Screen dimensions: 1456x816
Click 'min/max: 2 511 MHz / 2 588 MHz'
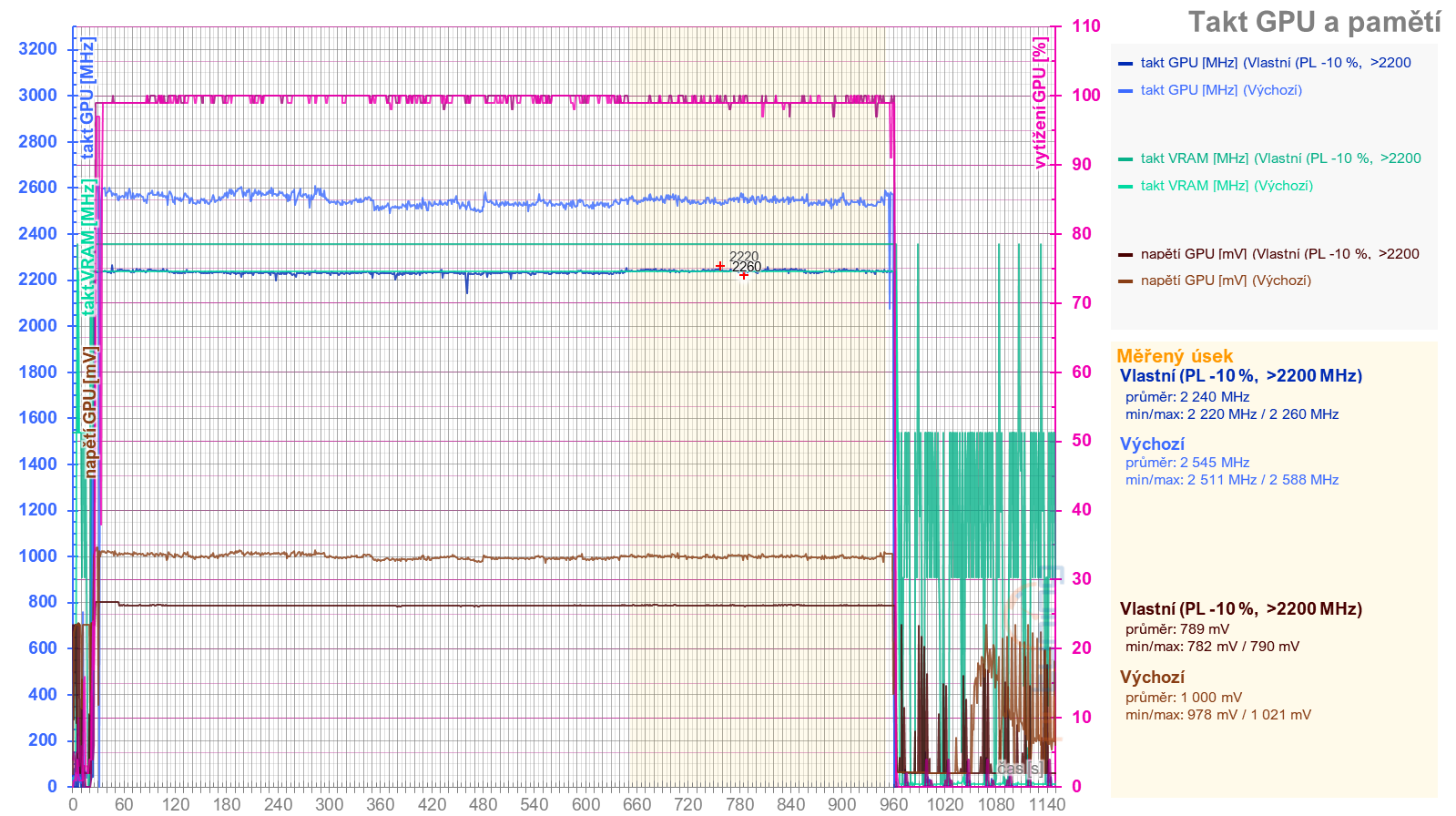point(1232,480)
